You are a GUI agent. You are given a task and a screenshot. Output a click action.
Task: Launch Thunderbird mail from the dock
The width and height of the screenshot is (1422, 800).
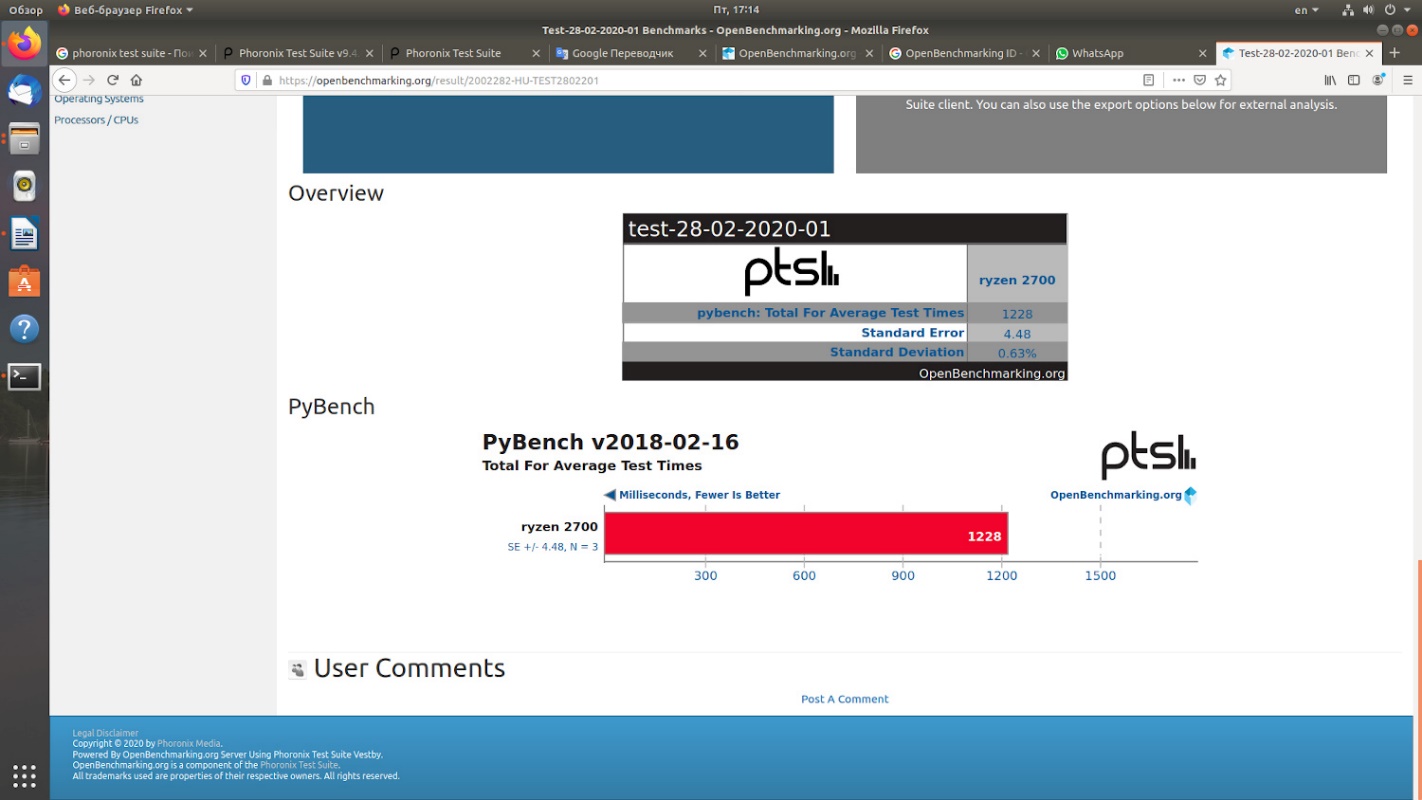coord(25,91)
